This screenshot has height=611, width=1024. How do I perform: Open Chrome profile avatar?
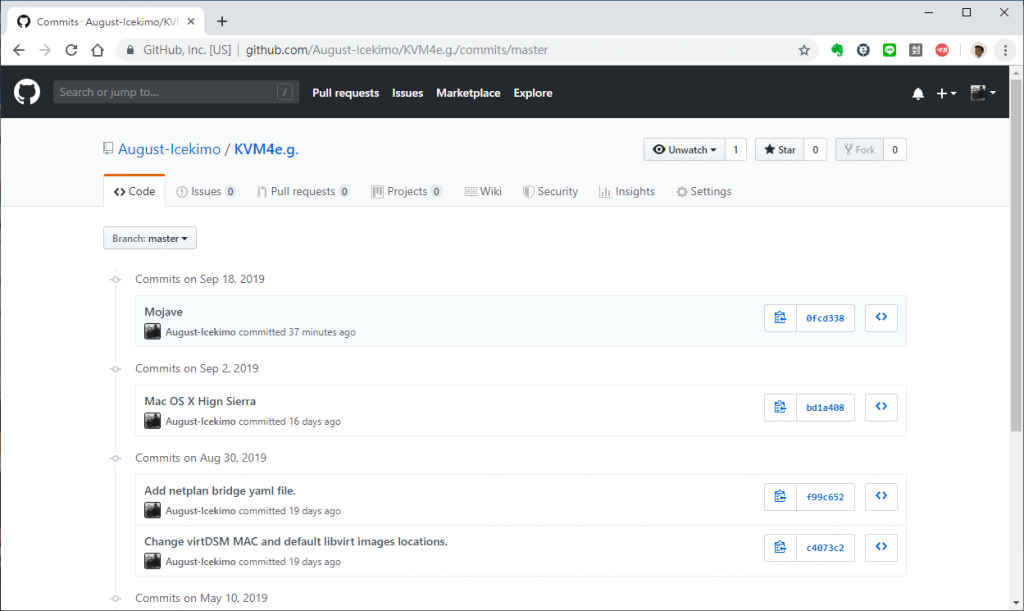point(978,50)
